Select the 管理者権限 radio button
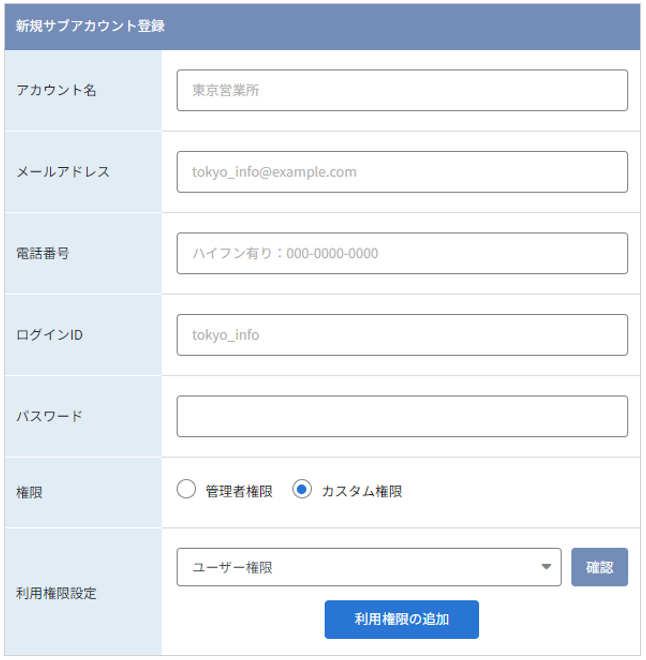This screenshot has width=646, height=660. [x=186, y=489]
